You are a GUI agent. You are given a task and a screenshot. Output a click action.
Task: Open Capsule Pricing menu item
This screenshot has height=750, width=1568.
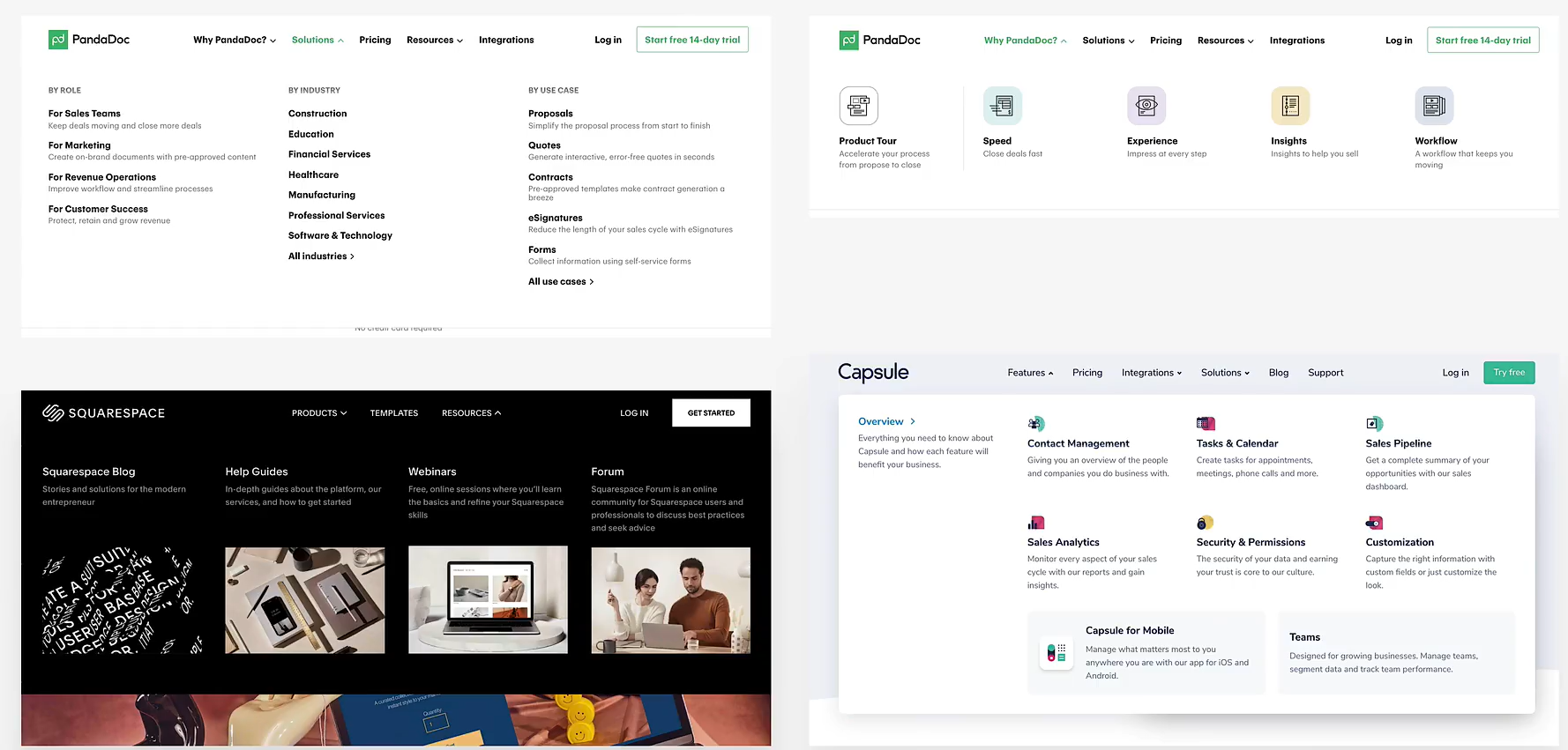pos(1087,373)
